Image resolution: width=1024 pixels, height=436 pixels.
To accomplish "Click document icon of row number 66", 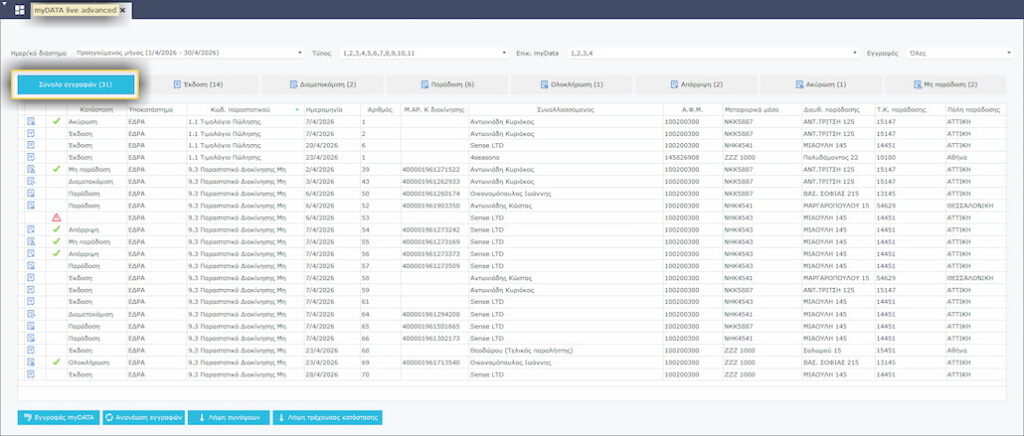I will coord(31,338).
